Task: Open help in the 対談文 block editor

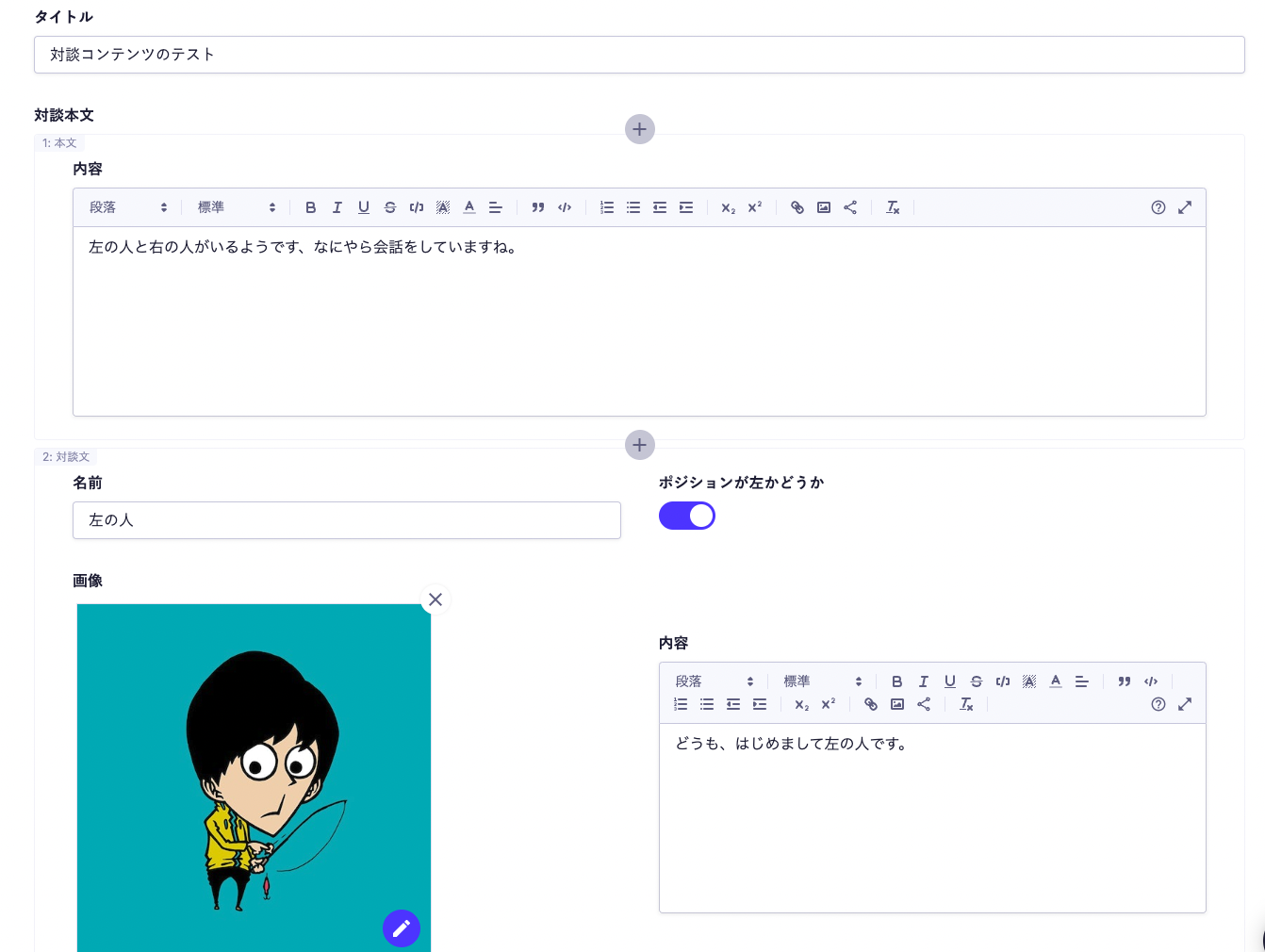Action: tap(1158, 704)
